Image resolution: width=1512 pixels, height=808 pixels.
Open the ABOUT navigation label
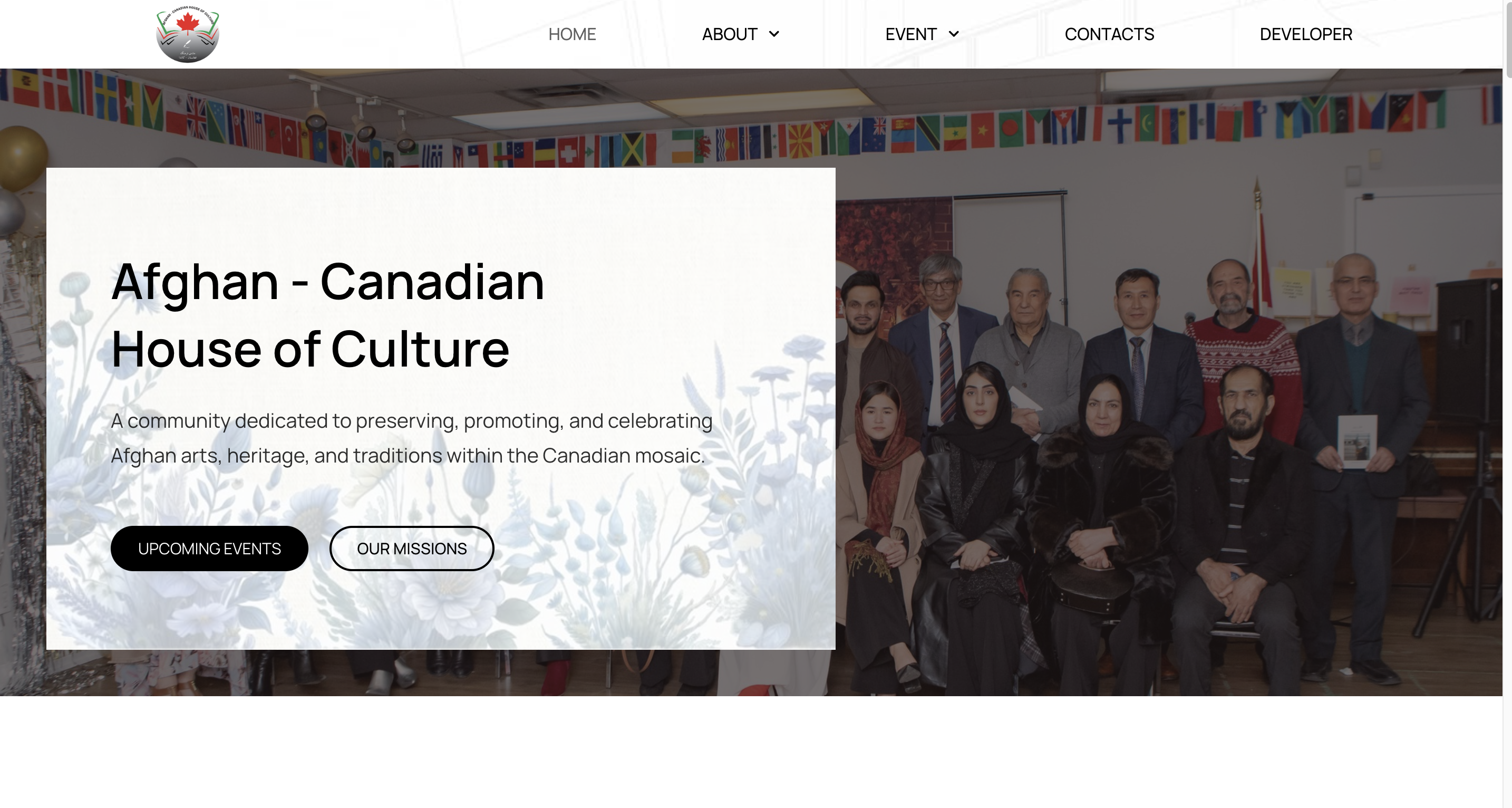[x=729, y=34]
